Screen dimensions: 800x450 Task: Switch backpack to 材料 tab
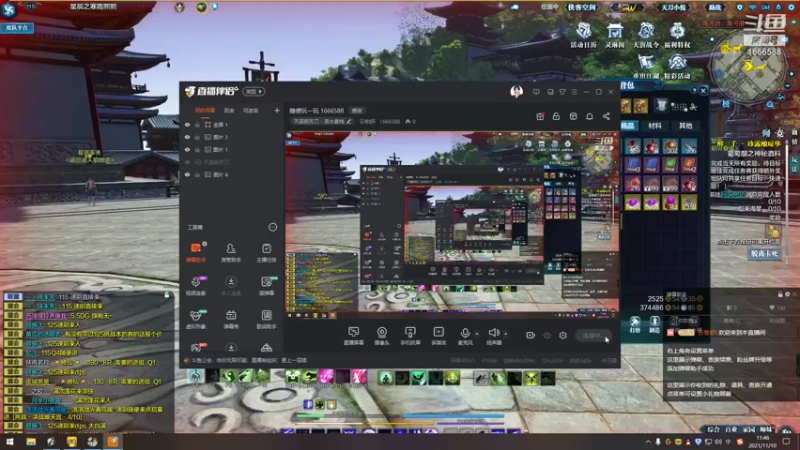pos(655,126)
